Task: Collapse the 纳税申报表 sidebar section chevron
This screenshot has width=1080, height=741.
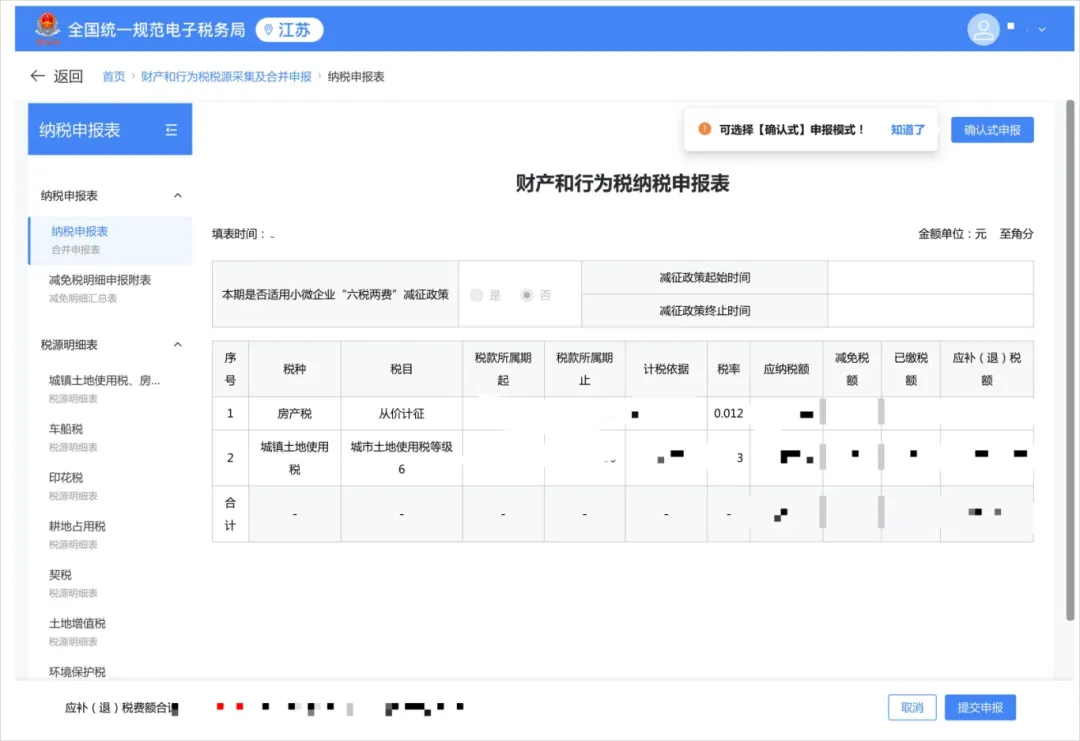Action: pyautogui.click(x=178, y=195)
